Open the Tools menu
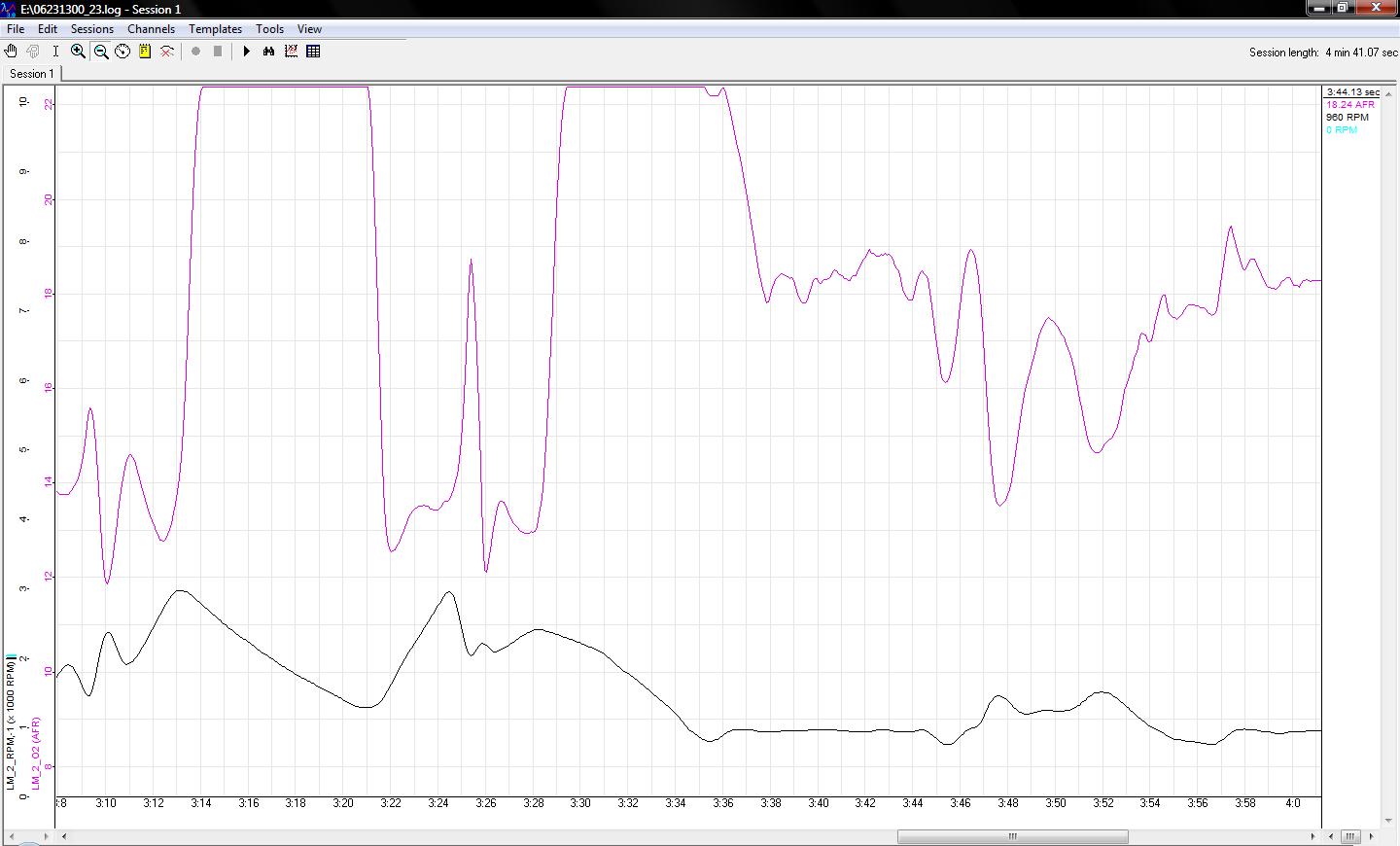Screen dimensions: 1400x846 [x=269, y=29]
